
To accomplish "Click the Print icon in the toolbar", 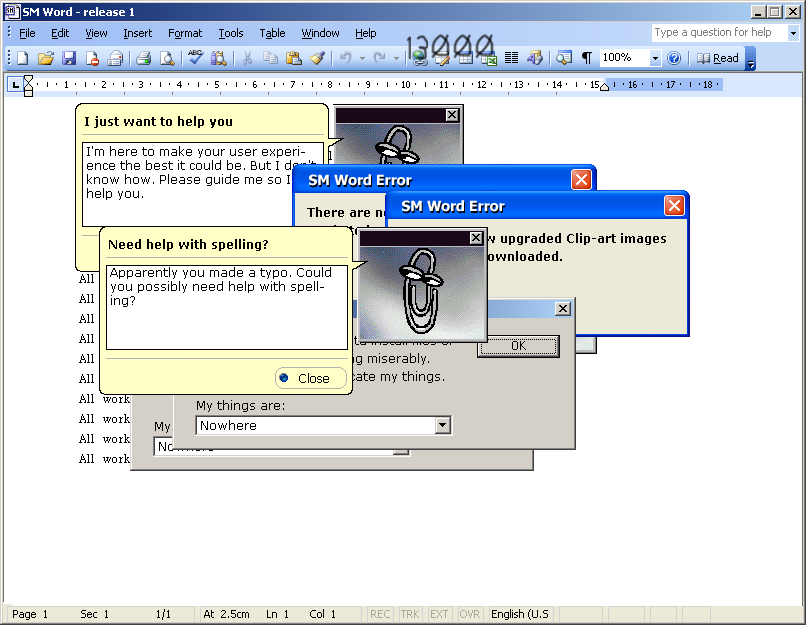I will click(x=143, y=59).
